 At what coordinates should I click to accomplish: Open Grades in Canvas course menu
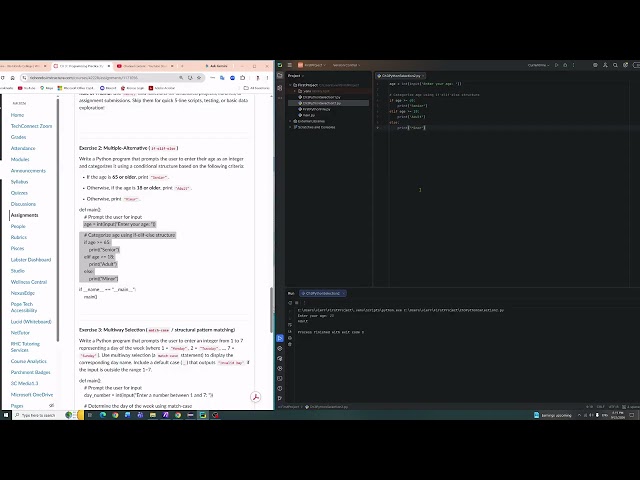click(18, 137)
